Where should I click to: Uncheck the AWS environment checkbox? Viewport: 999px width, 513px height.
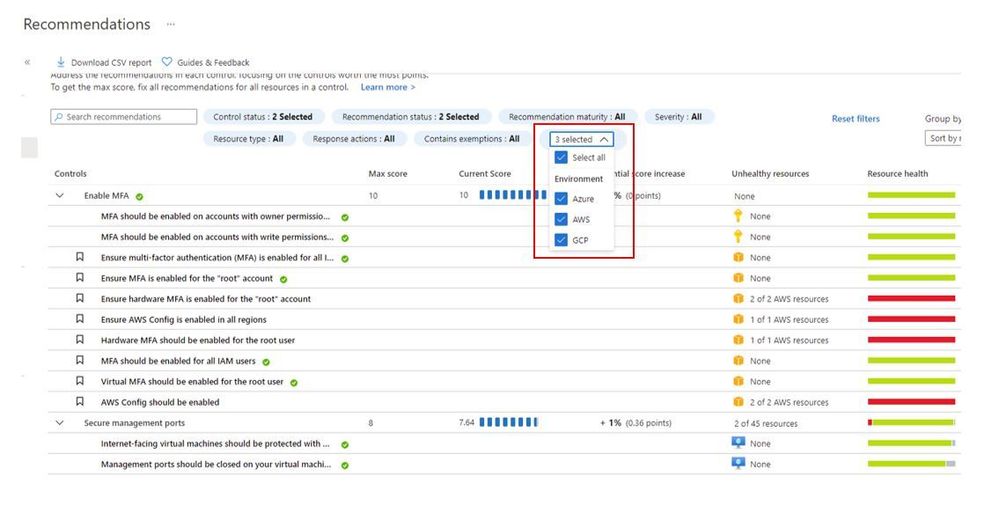(561, 219)
